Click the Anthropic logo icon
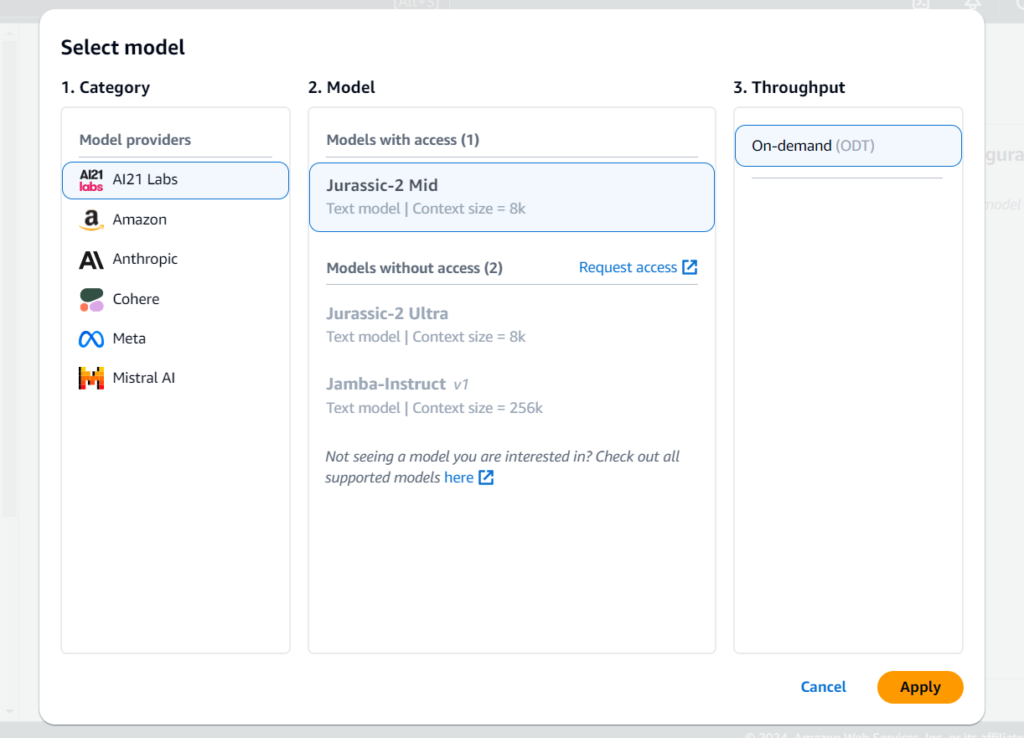The height and width of the screenshot is (738, 1024). coord(90,259)
